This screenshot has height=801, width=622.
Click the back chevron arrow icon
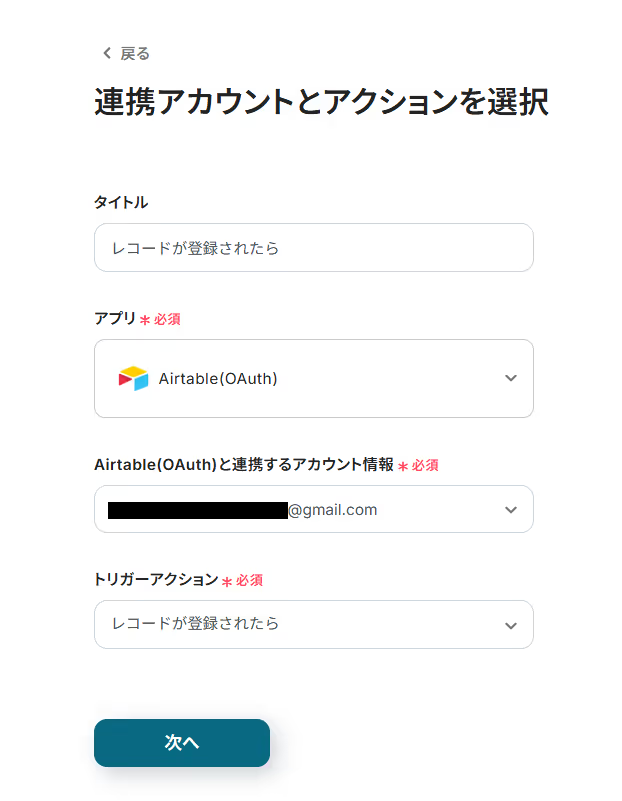[x=106, y=53]
